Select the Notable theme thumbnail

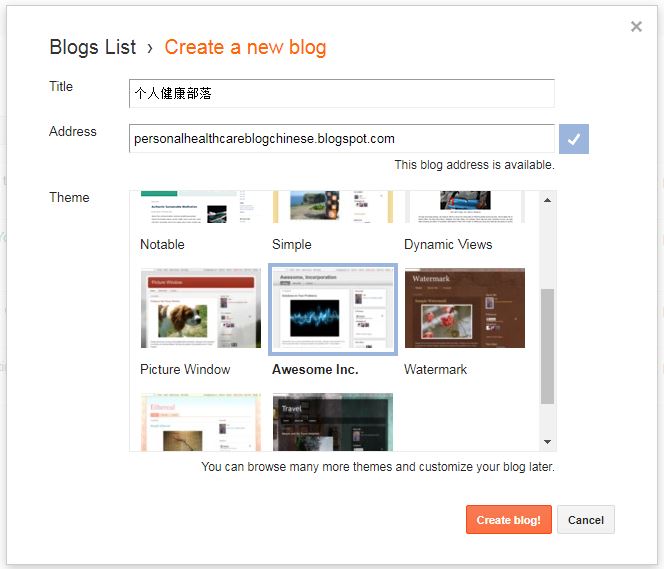[201, 207]
